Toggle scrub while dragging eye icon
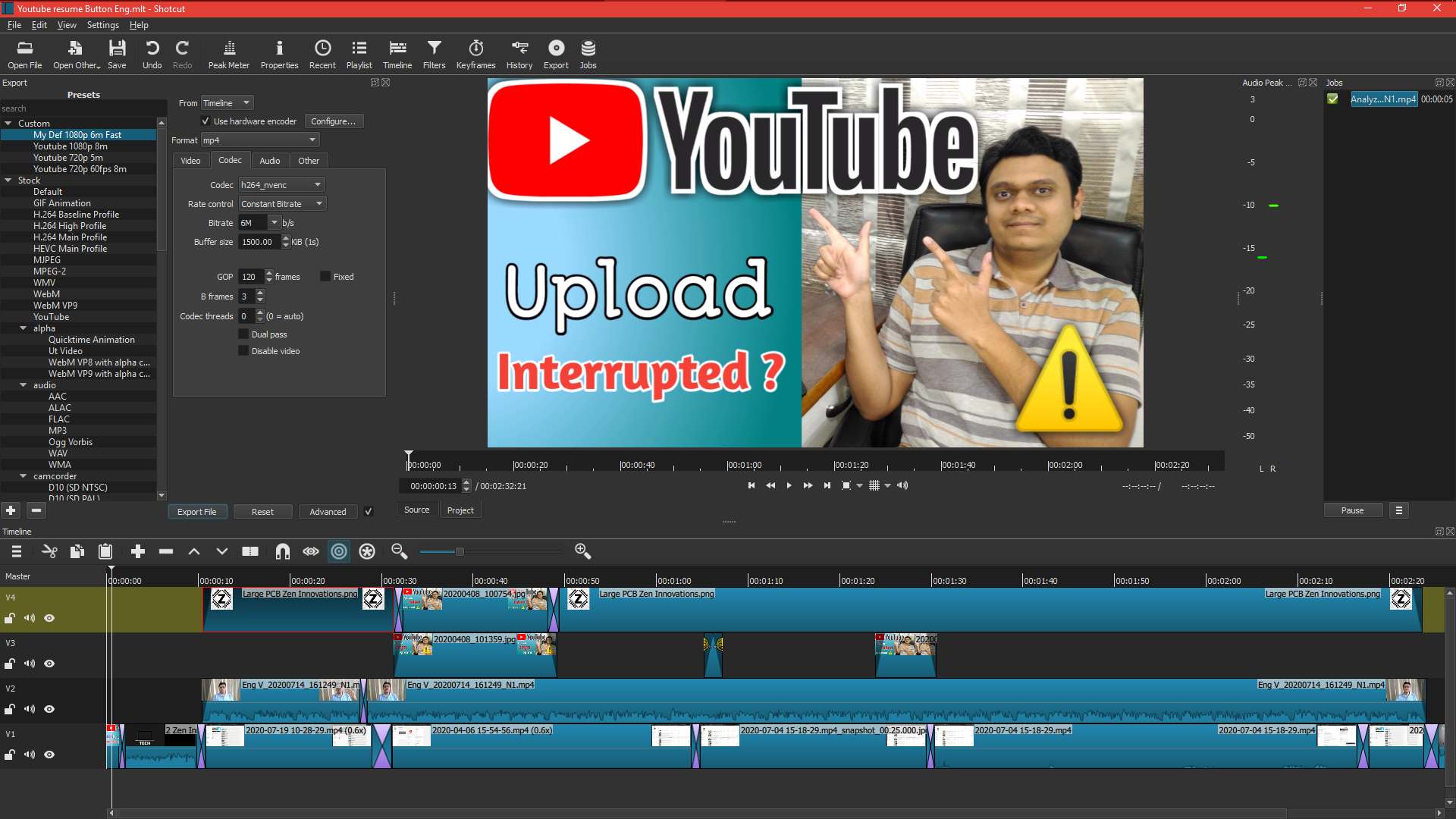Screen dimensions: 1456x819 click(x=311, y=551)
